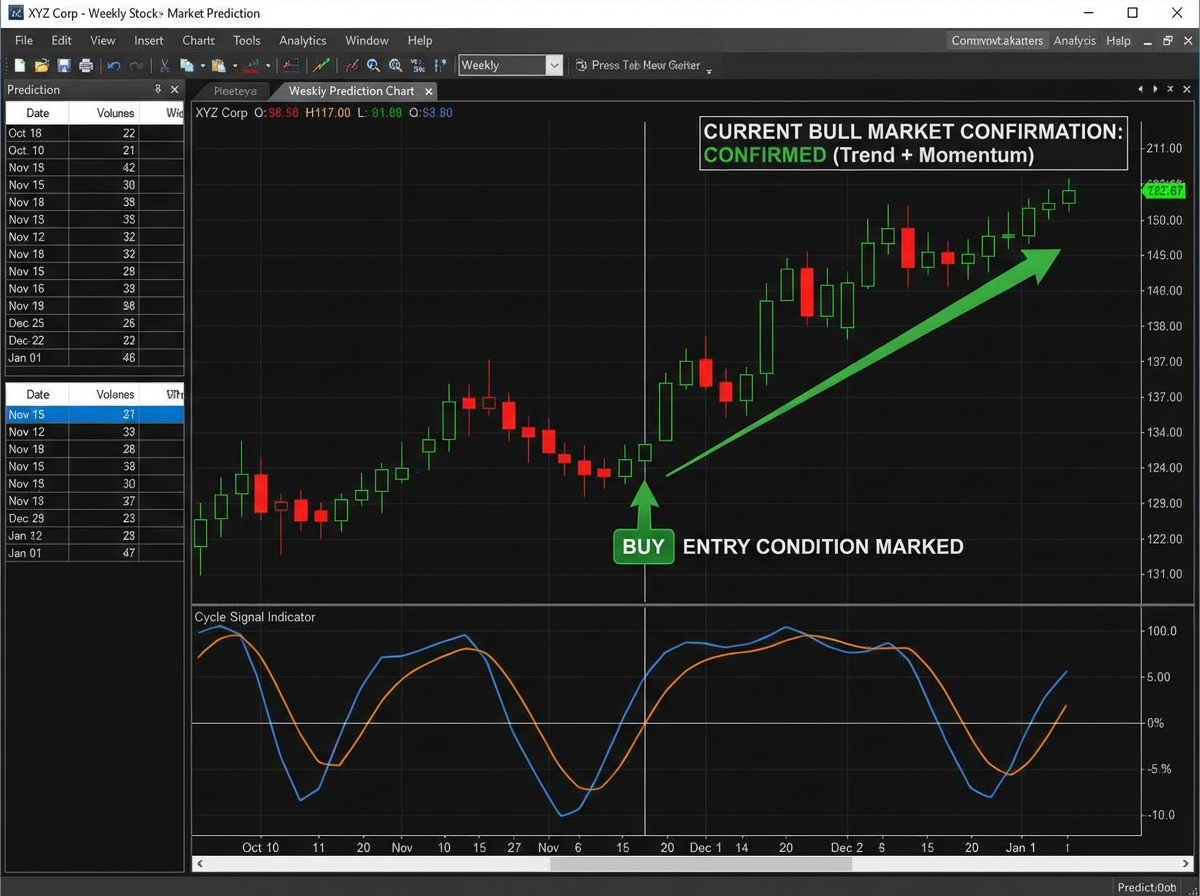
Task: Click the Analysis link near window controls
Action: click(x=1074, y=41)
